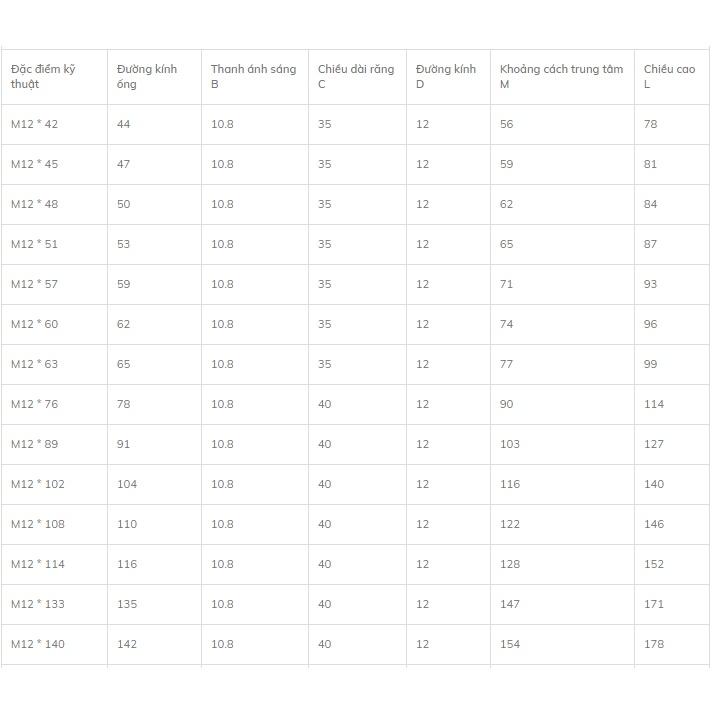Click the M12 * 76 specification cell
This screenshot has height=714, width=714.
click(35, 404)
